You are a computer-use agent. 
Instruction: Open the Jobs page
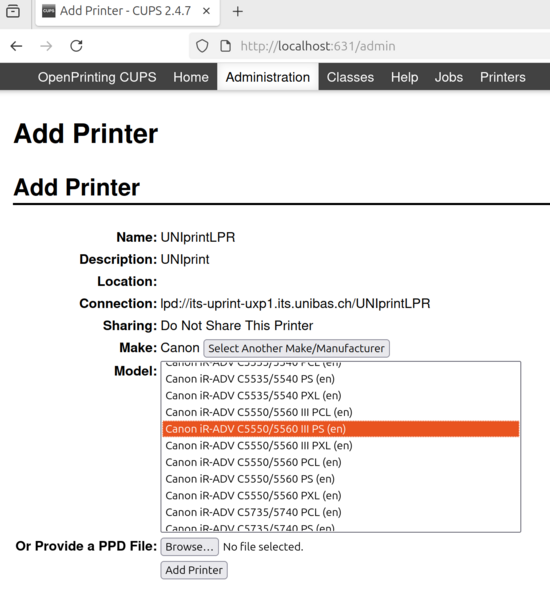point(449,77)
